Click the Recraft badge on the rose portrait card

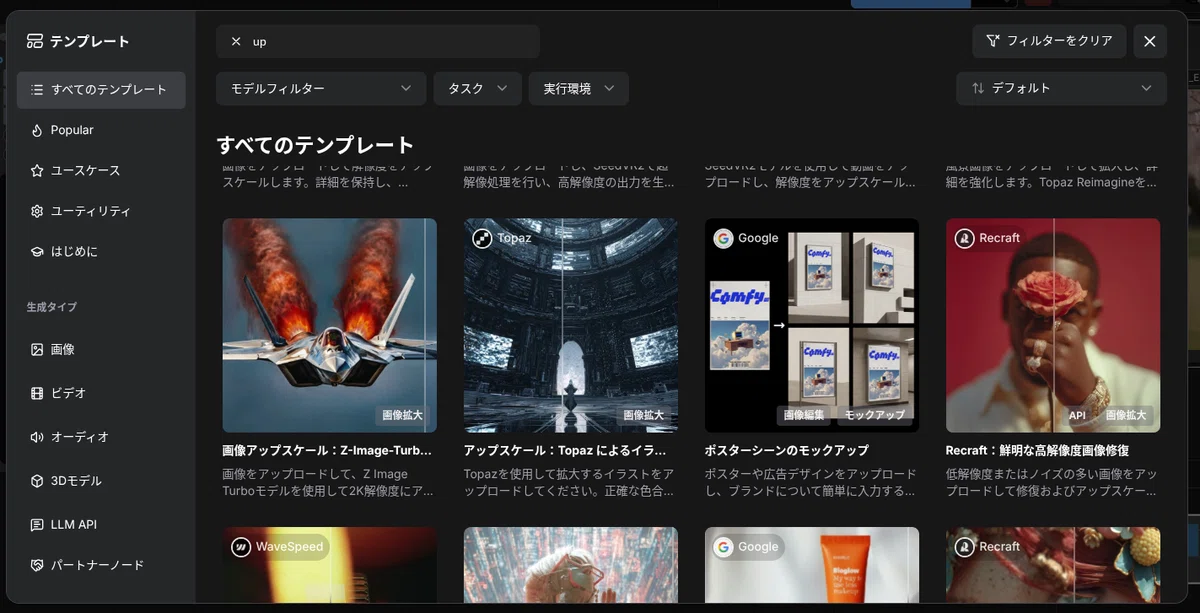point(989,238)
